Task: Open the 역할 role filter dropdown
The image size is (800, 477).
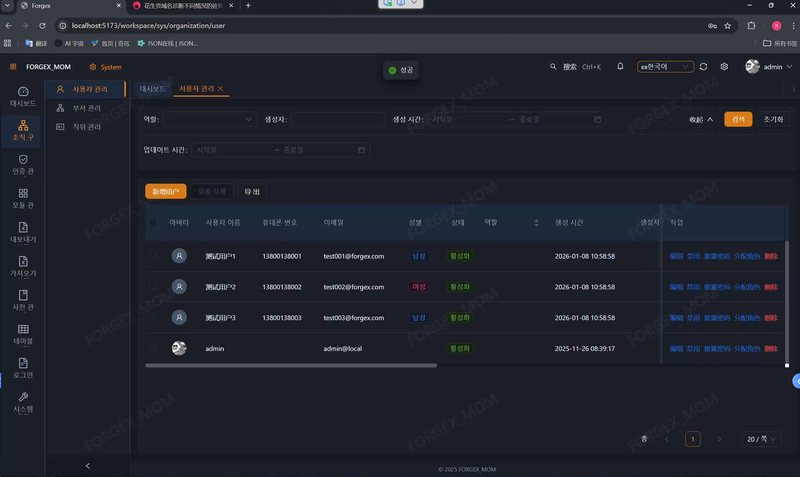Action: (209, 119)
